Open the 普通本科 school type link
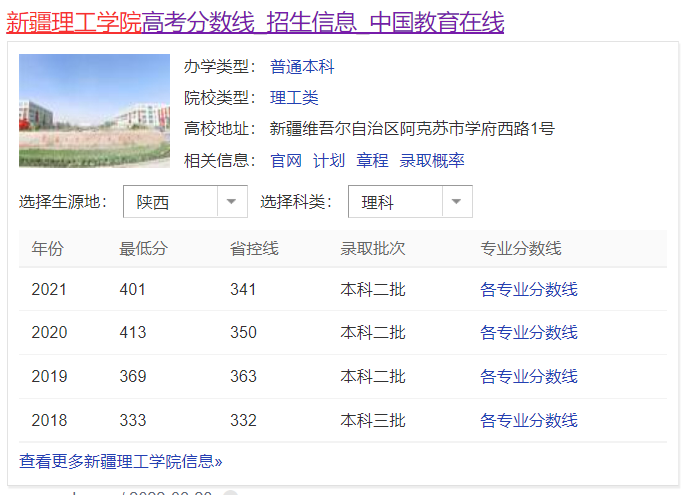The width and height of the screenshot is (690, 495). tap(302, 67)
